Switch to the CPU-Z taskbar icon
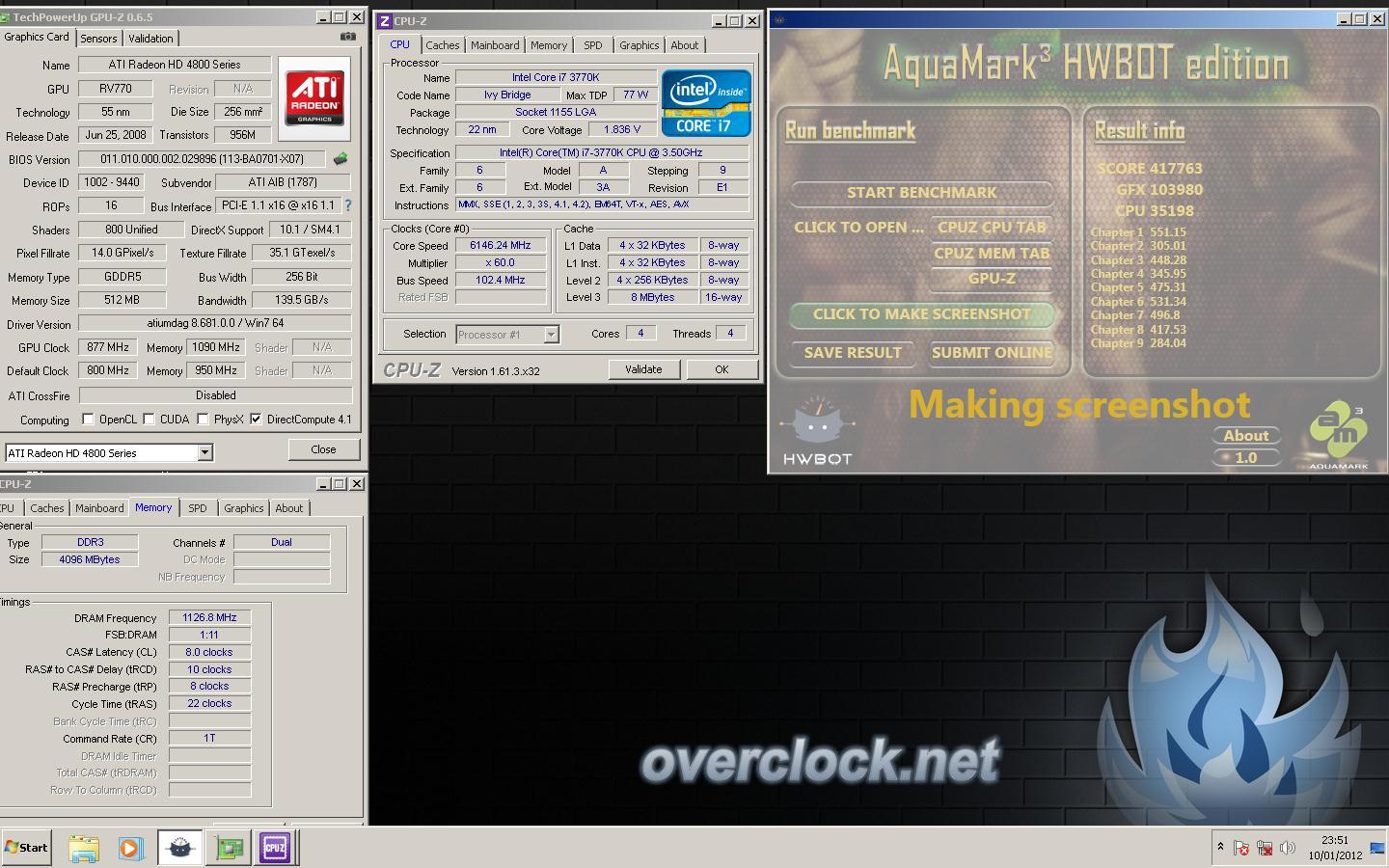Screen dimensions: 1389x868 [x=275, y=848]
